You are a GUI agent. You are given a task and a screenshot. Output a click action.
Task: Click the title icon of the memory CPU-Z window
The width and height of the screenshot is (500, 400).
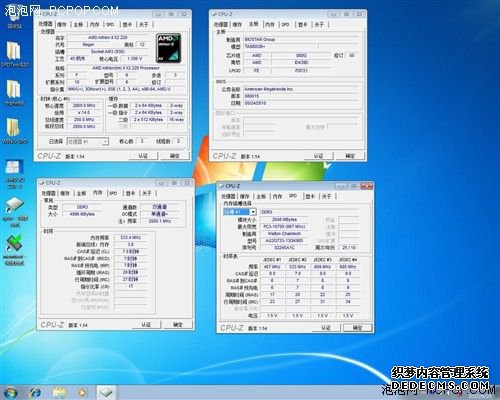pyautogui.click(x=42, y=183)
